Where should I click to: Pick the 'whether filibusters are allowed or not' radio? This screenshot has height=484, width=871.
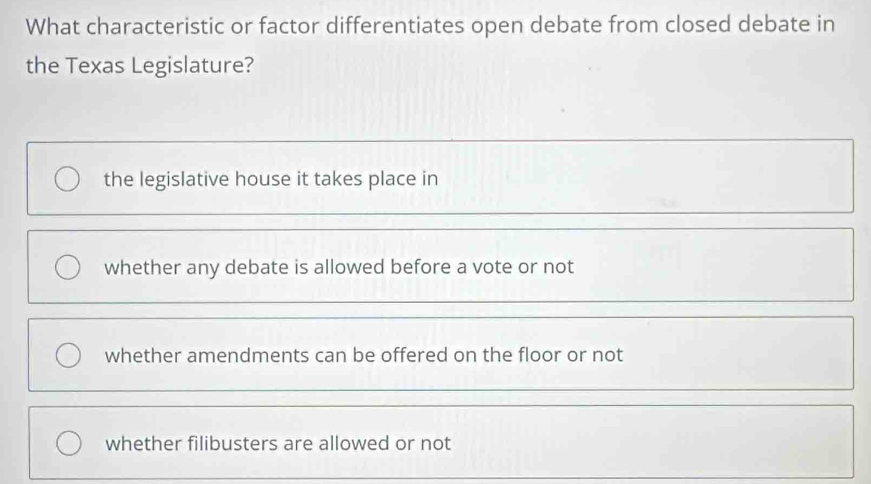click(67, 444)
